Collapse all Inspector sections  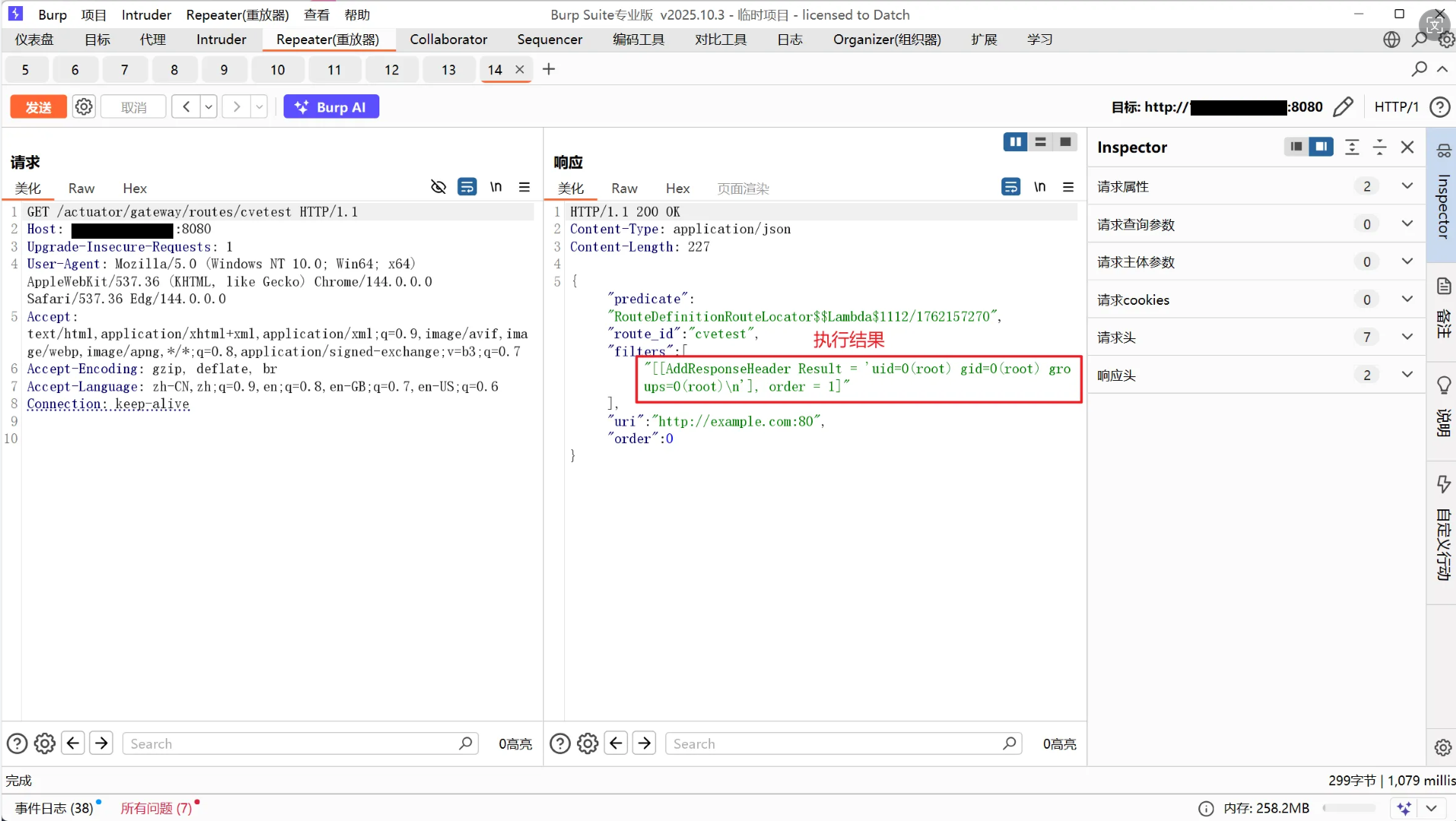(1379, 147)
